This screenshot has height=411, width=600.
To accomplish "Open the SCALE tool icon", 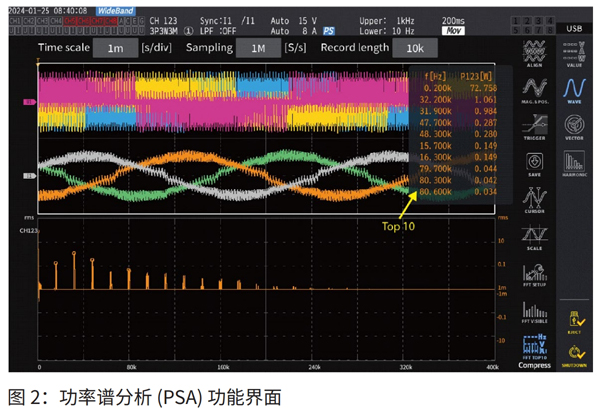I will [533, 238].
